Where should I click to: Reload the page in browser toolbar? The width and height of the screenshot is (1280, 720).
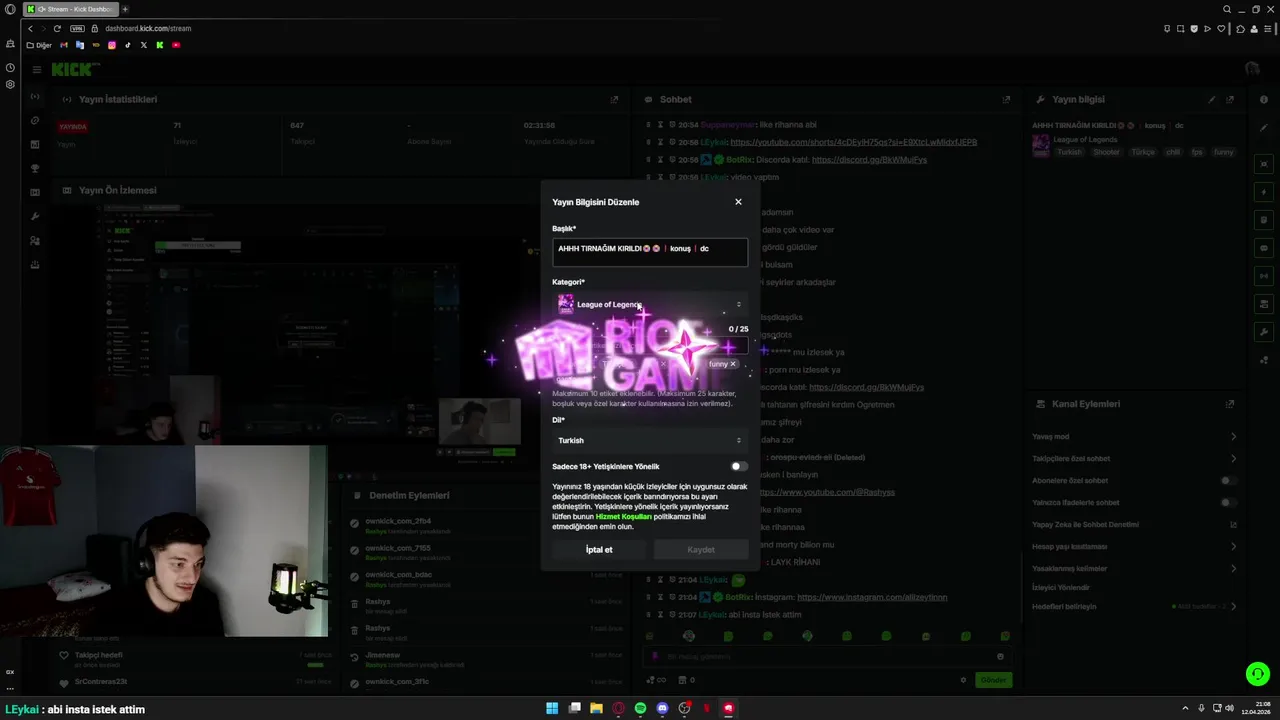[x=57, y=28]
